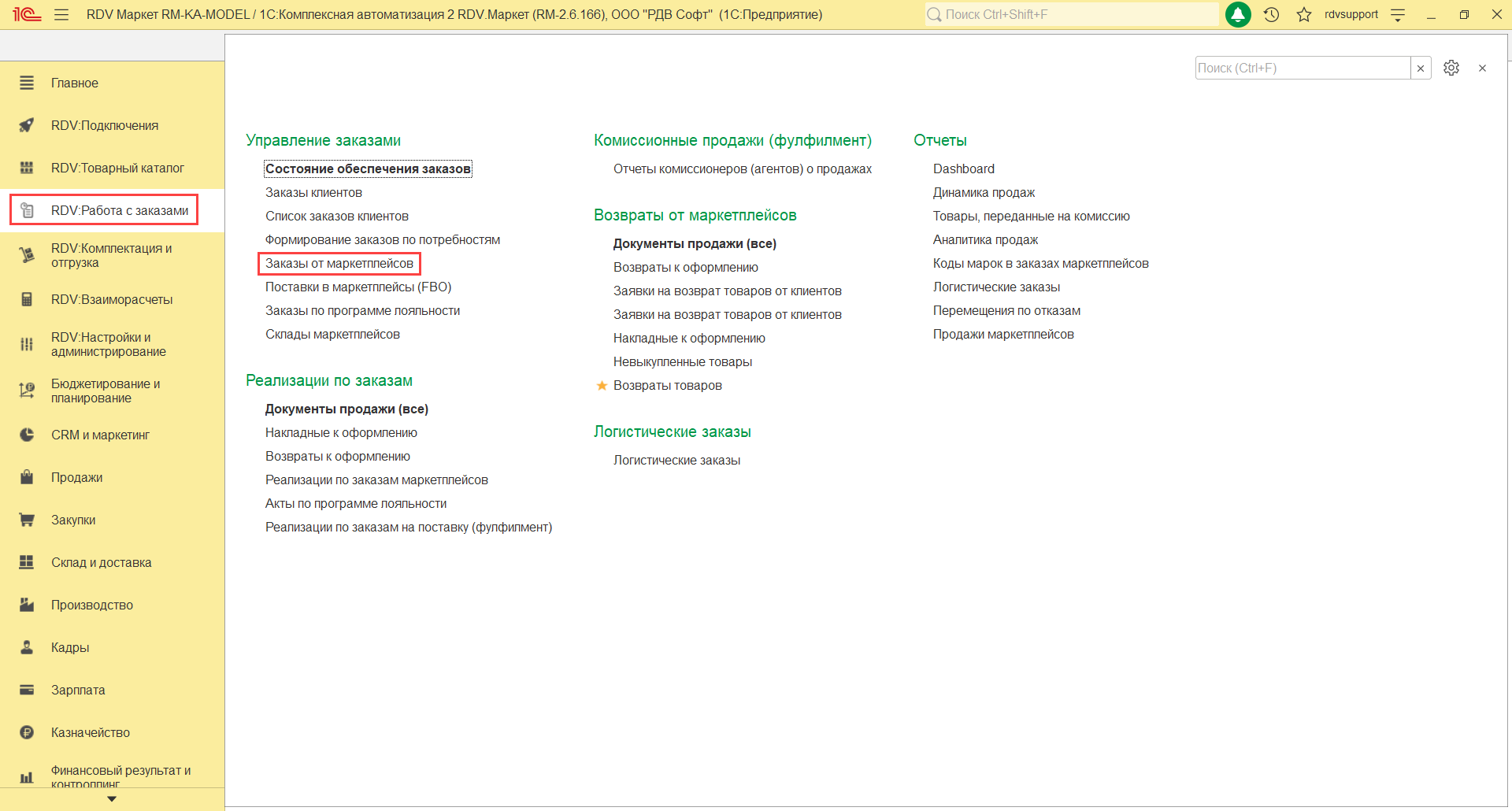
Task: Open the section panel settings gear
Action: pyautogui.click(x=1451, y=68)
